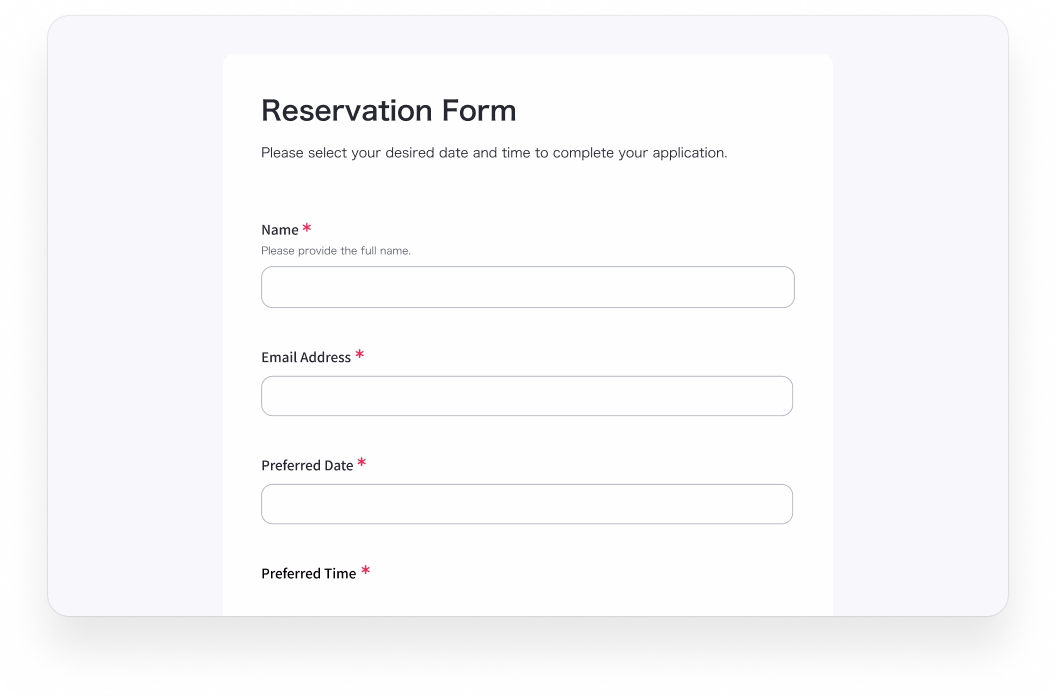Click the "Preferred Date" label text

click(x=307, y=465)
